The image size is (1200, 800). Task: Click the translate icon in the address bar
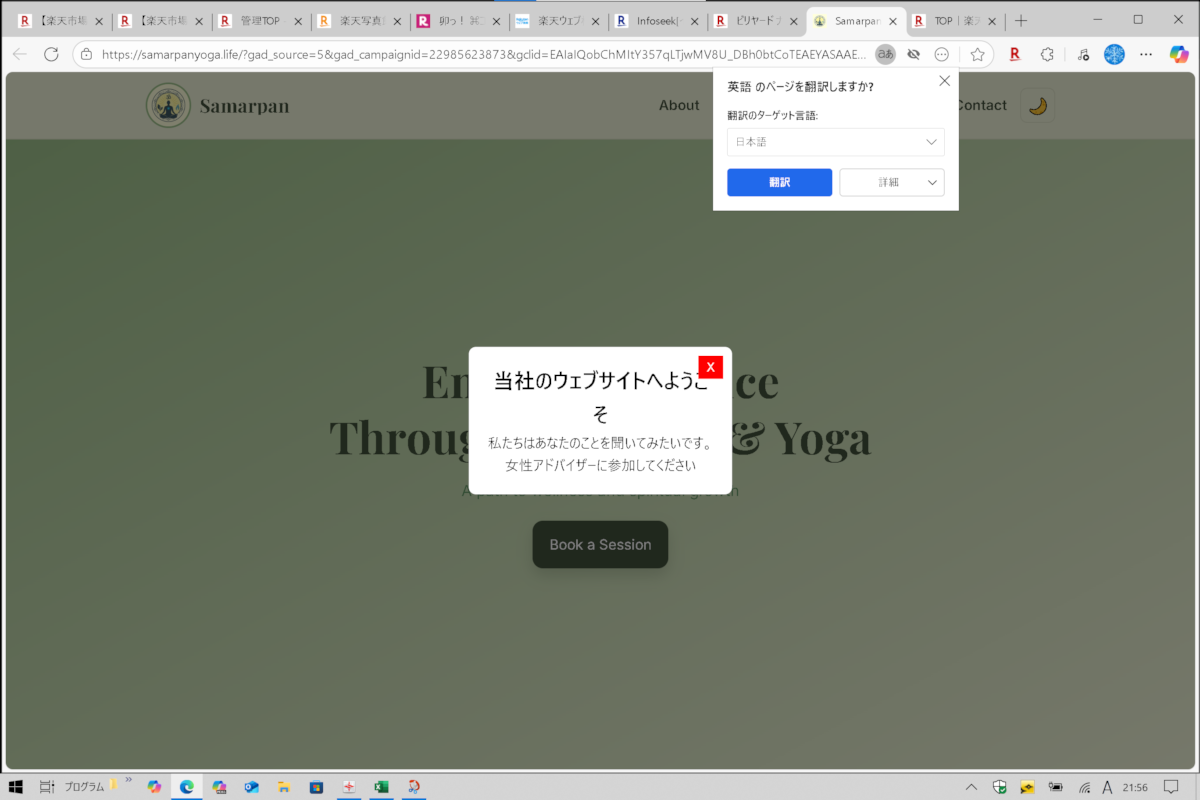[885, 54]
